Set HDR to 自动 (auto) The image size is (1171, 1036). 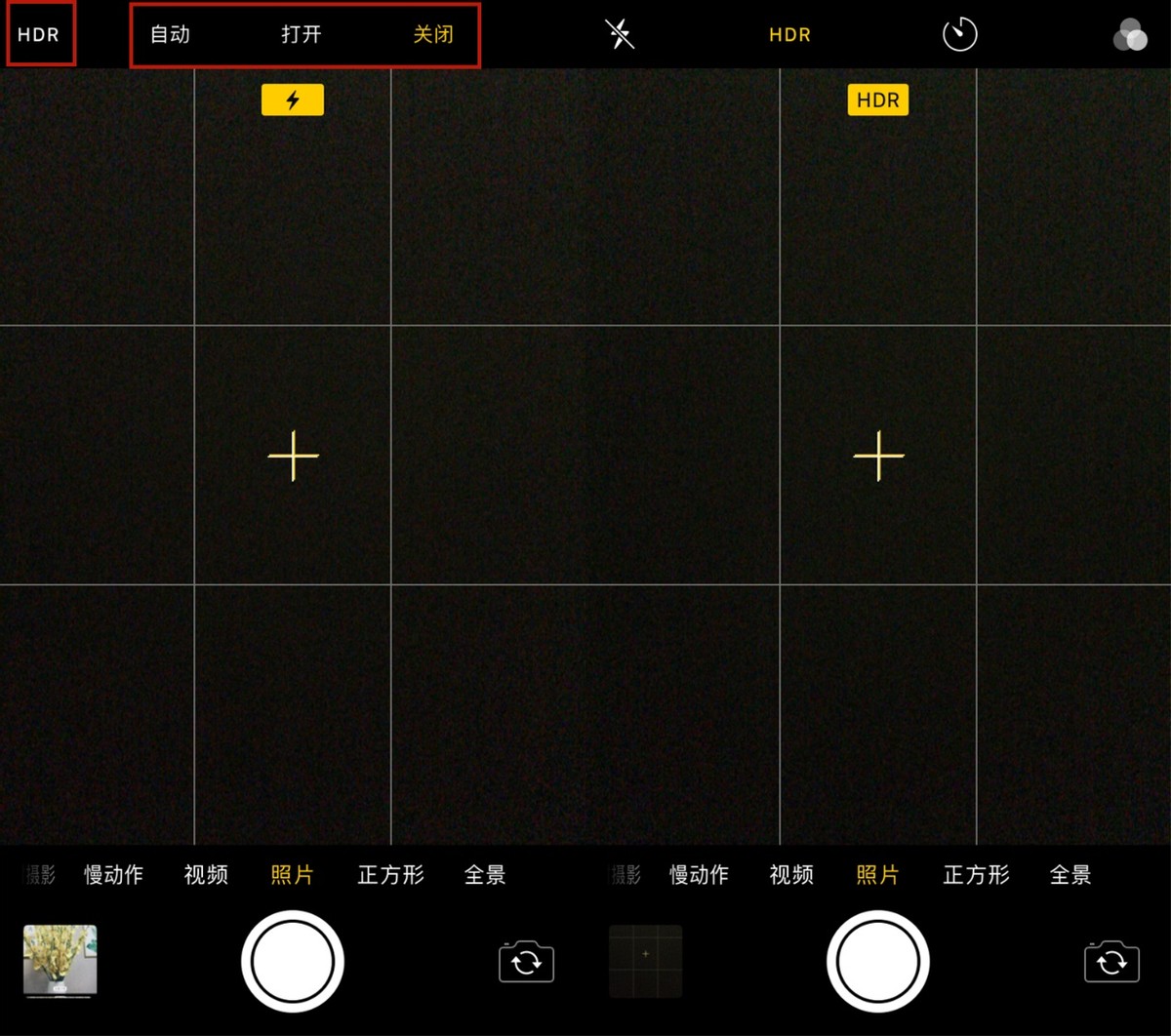pos(170,34)
